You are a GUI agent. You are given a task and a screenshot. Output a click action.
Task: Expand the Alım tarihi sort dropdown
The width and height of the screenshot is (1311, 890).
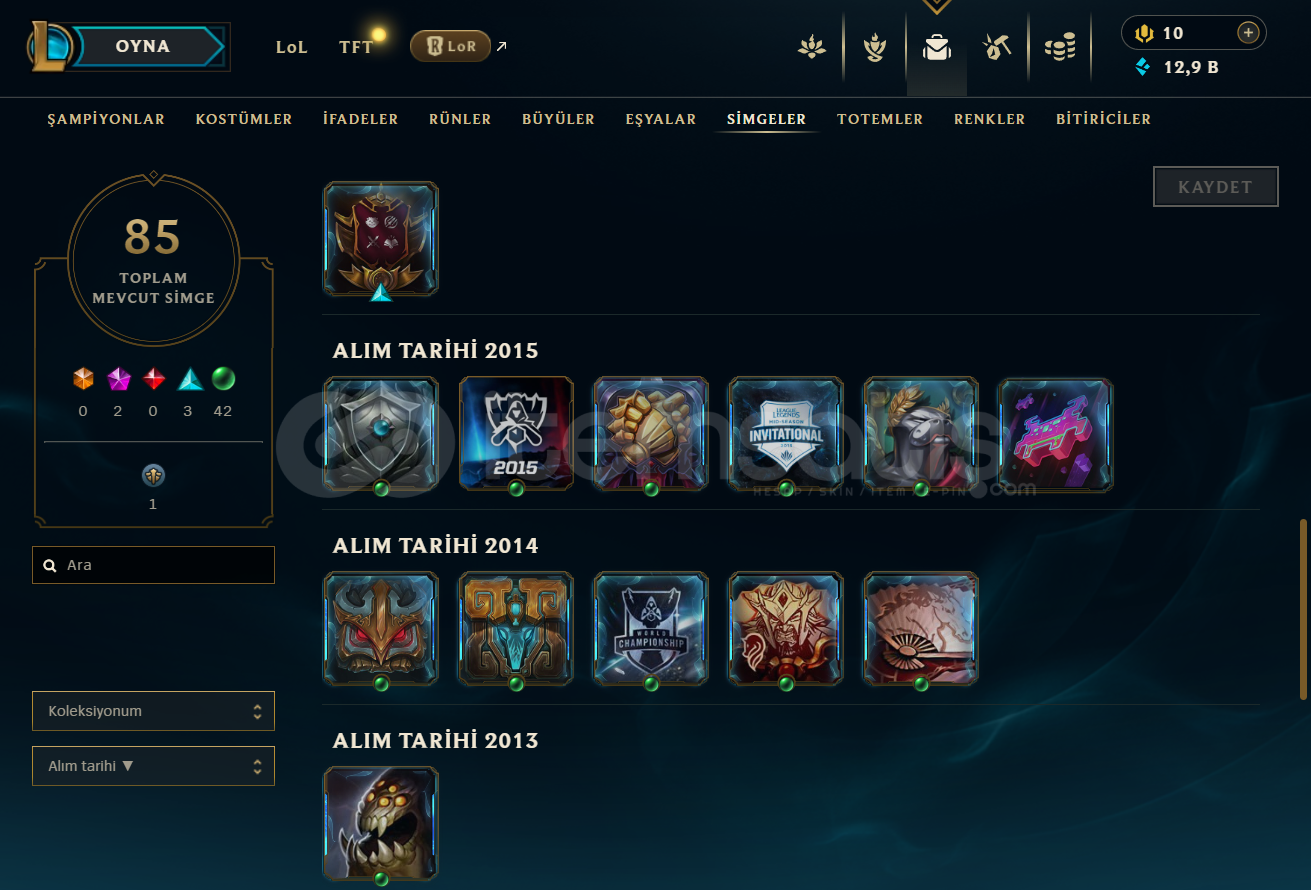153,766
